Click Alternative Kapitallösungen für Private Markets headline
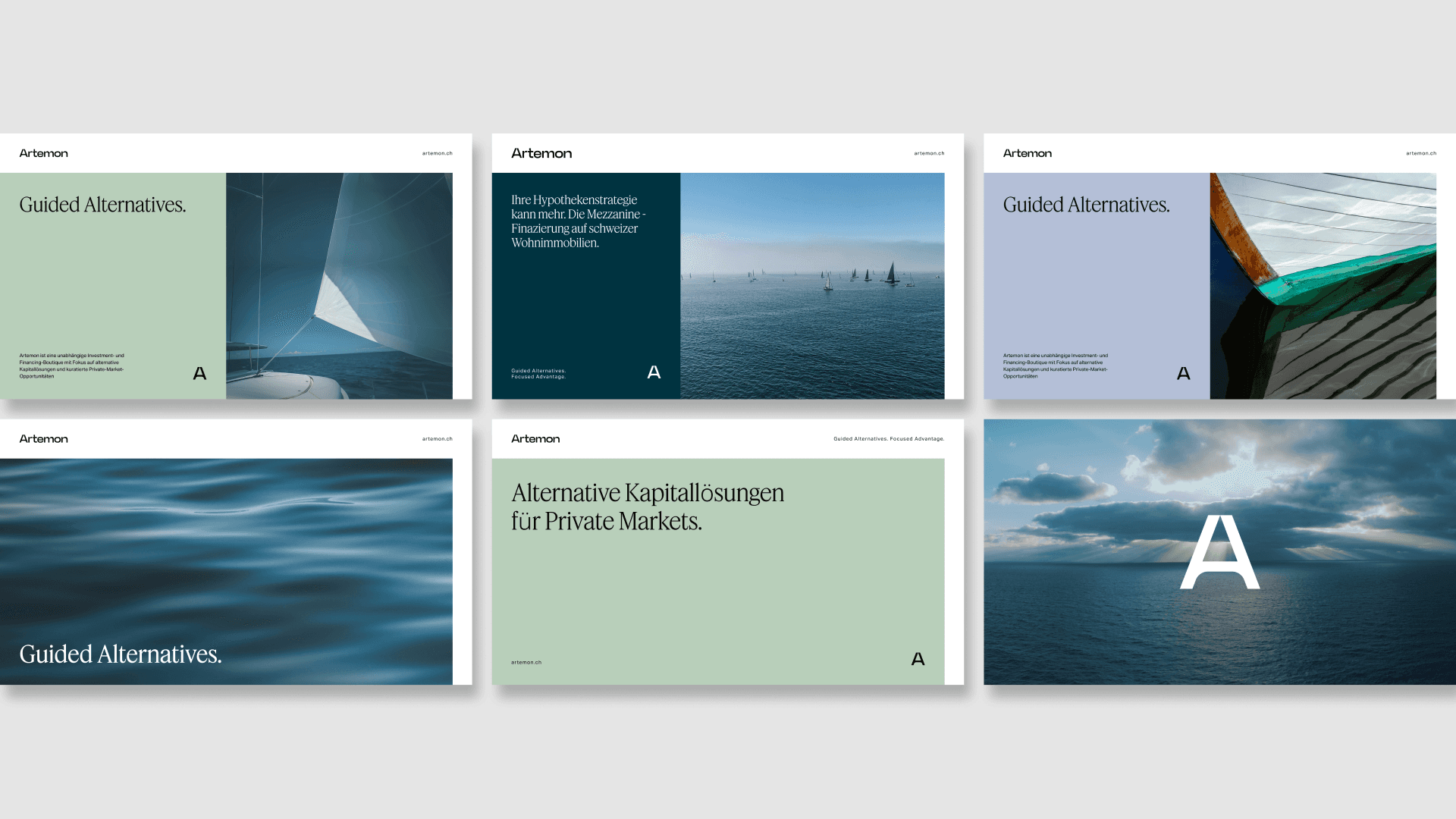The width and height of the screenshot is (1456, 819). 647,507
